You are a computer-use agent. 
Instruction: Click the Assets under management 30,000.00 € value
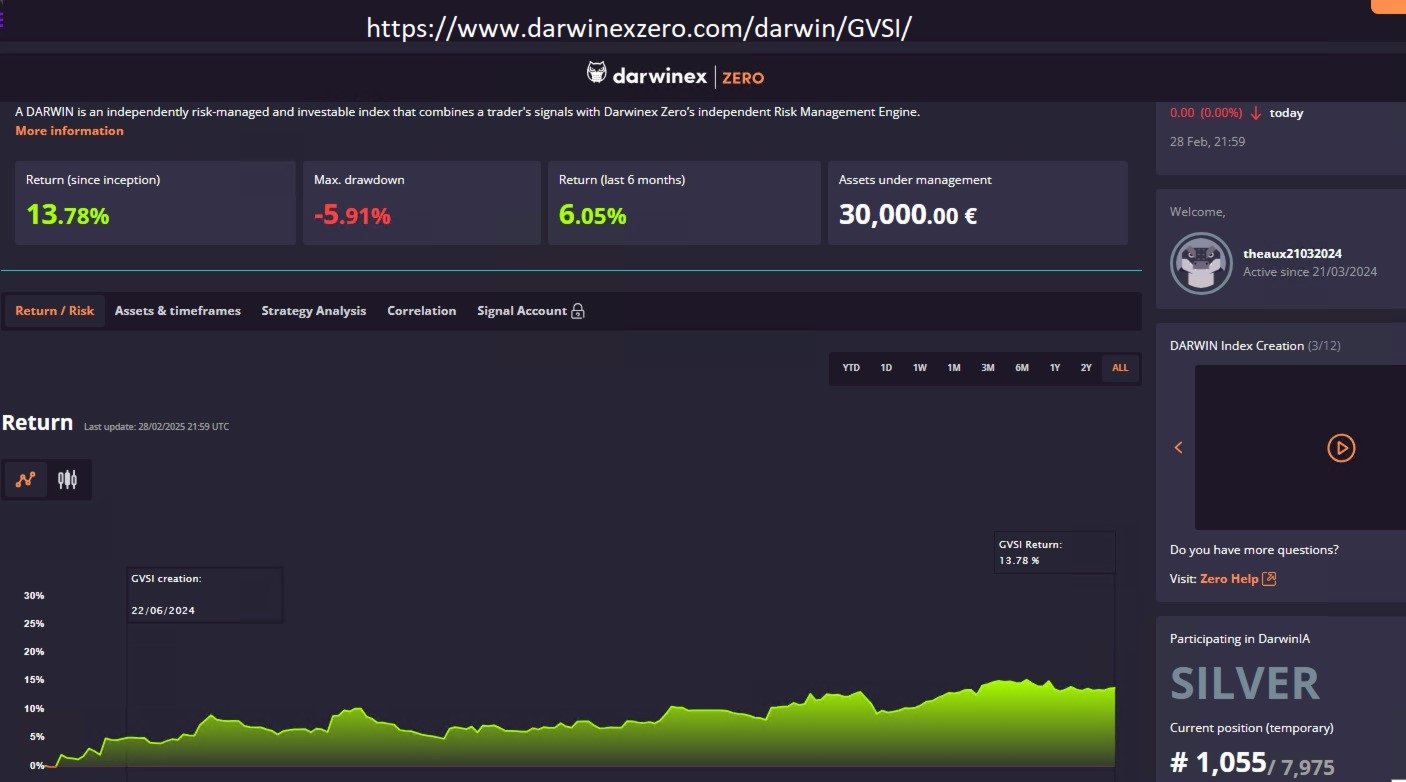[907, 214]
